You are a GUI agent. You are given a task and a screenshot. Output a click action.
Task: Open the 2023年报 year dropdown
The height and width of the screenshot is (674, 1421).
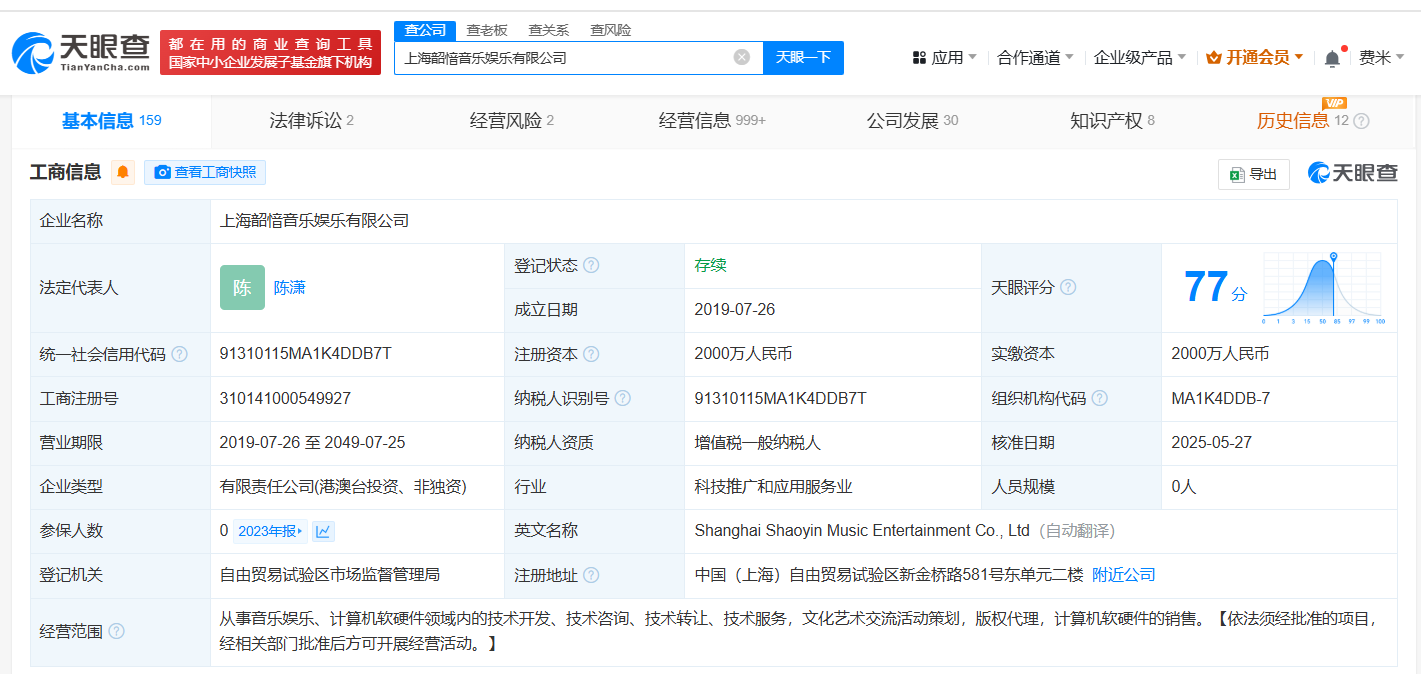pos(270,531)
